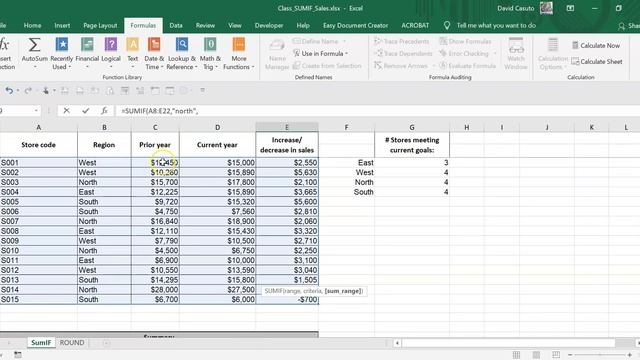
Task: Click cell with store code S003
Action: 38,182
